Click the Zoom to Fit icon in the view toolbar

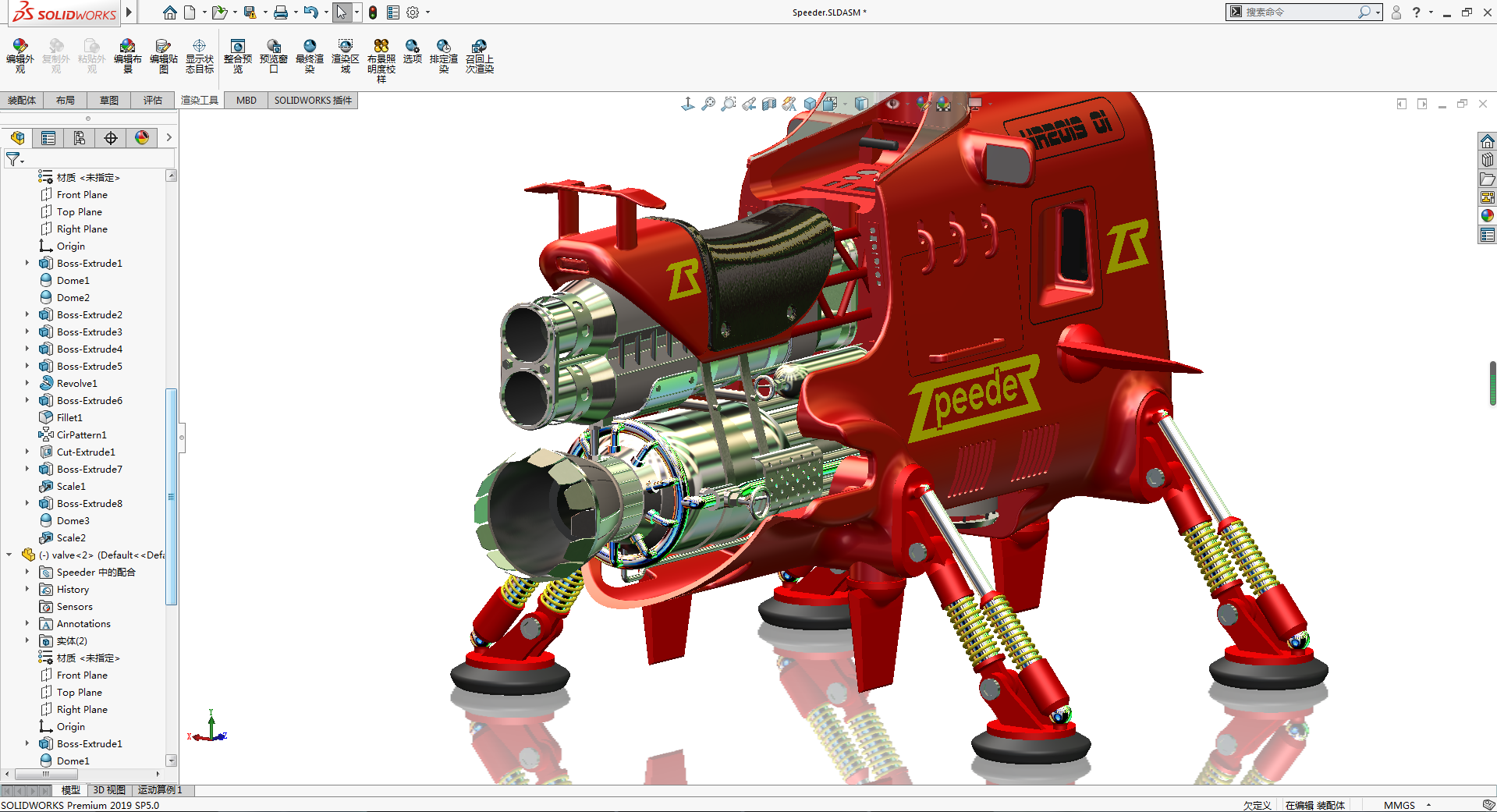[x=708, y=104]
